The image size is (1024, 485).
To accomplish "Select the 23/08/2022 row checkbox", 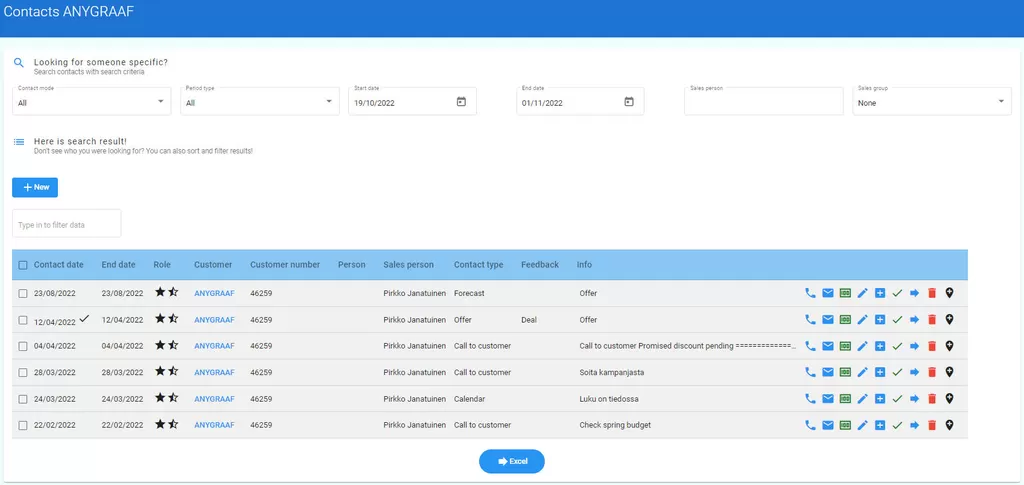I will click(x=23, y=294).
